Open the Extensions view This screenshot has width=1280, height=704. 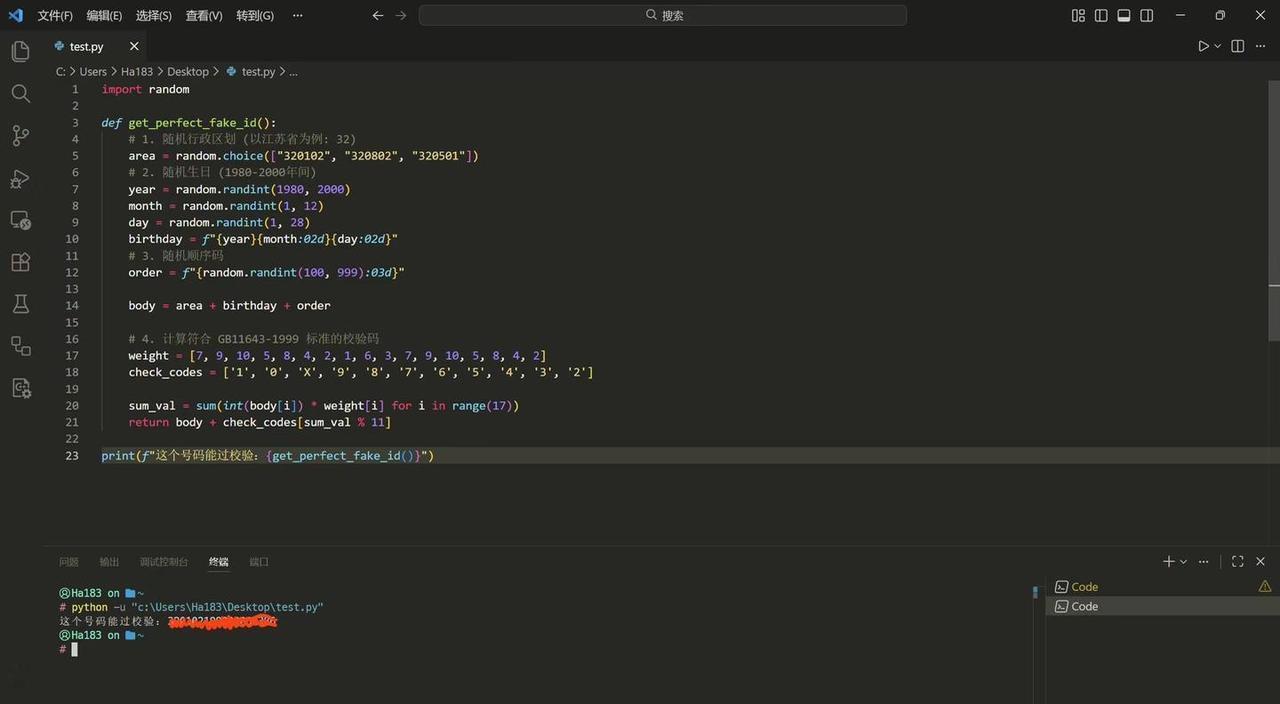tap(20, 262)
